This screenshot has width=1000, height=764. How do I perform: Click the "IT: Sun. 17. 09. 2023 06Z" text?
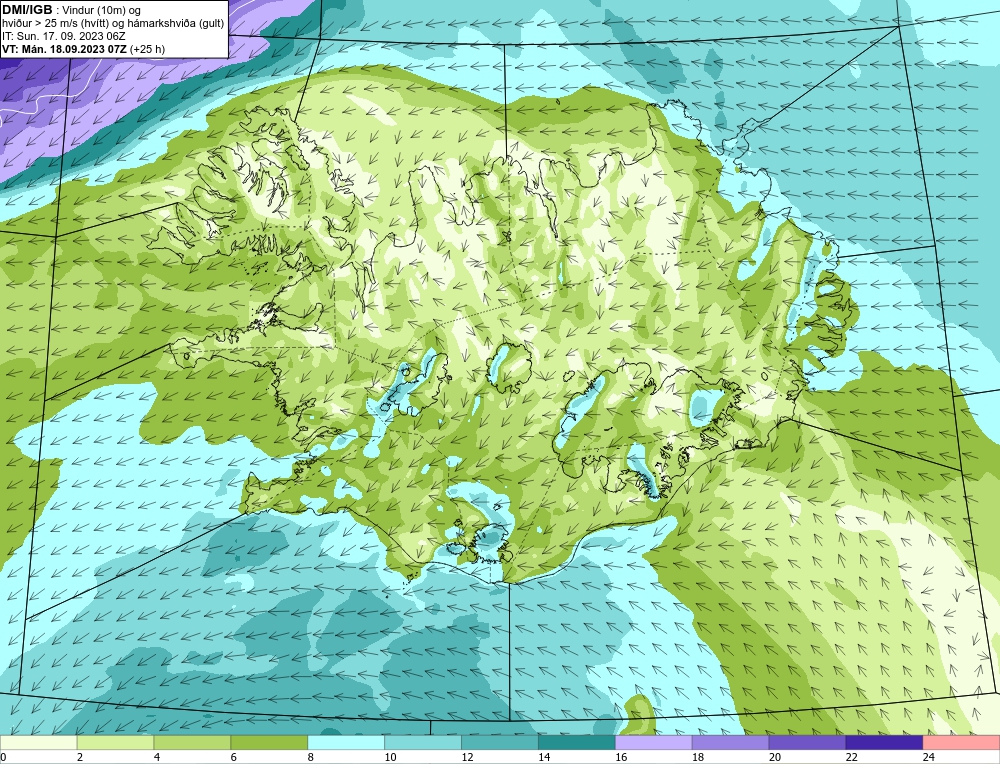[64, 36]
